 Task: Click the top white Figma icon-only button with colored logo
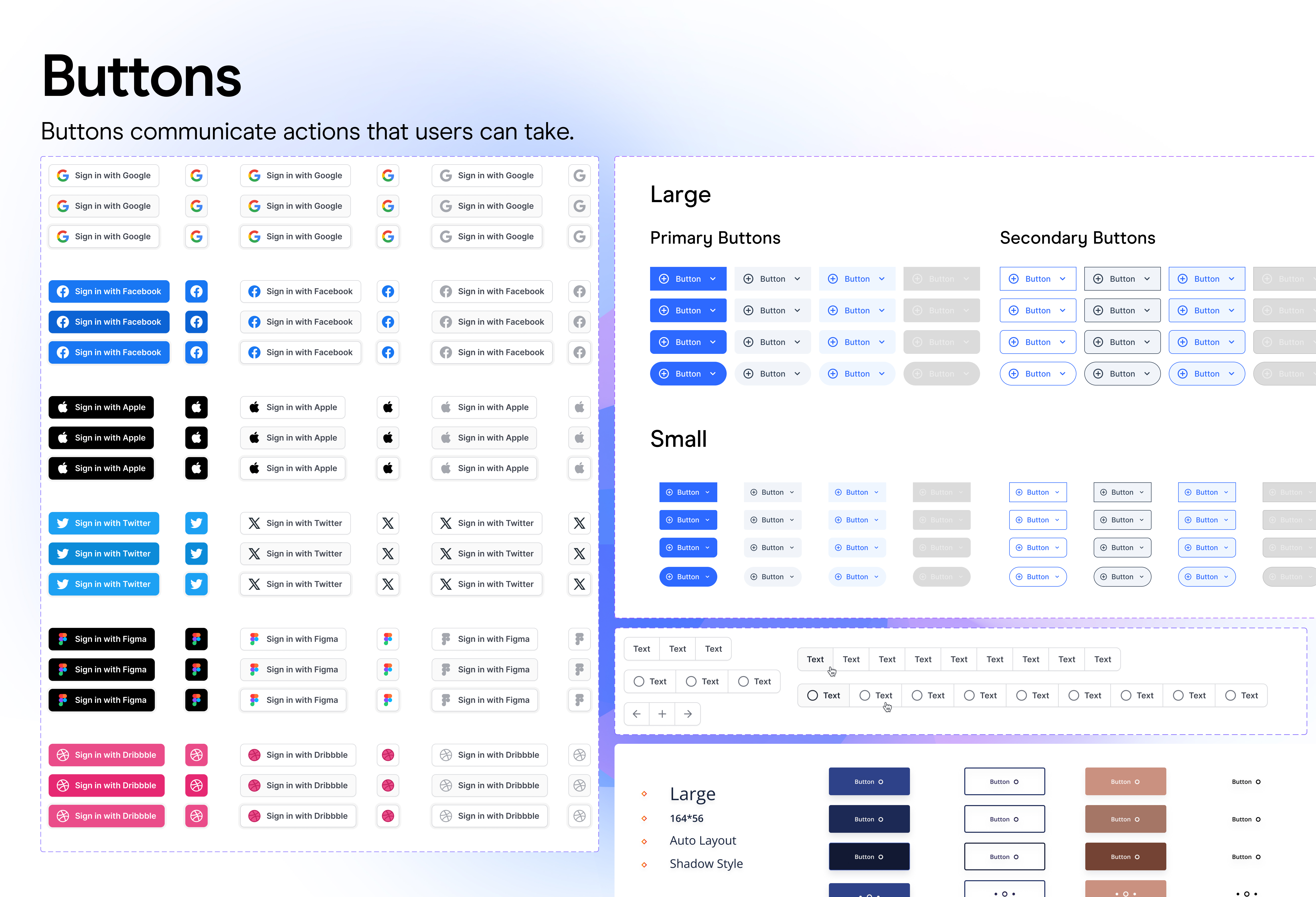coord(388,639)
